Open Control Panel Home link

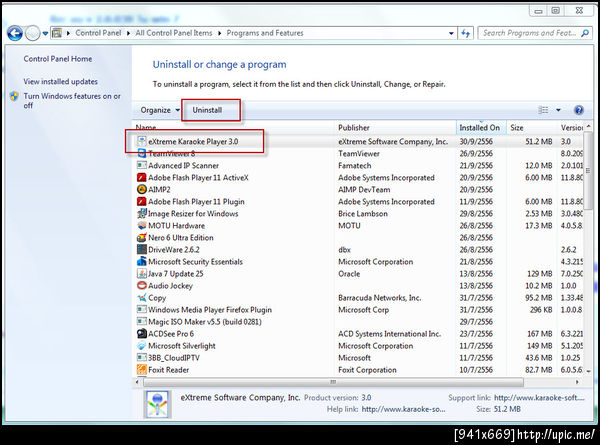58,59
